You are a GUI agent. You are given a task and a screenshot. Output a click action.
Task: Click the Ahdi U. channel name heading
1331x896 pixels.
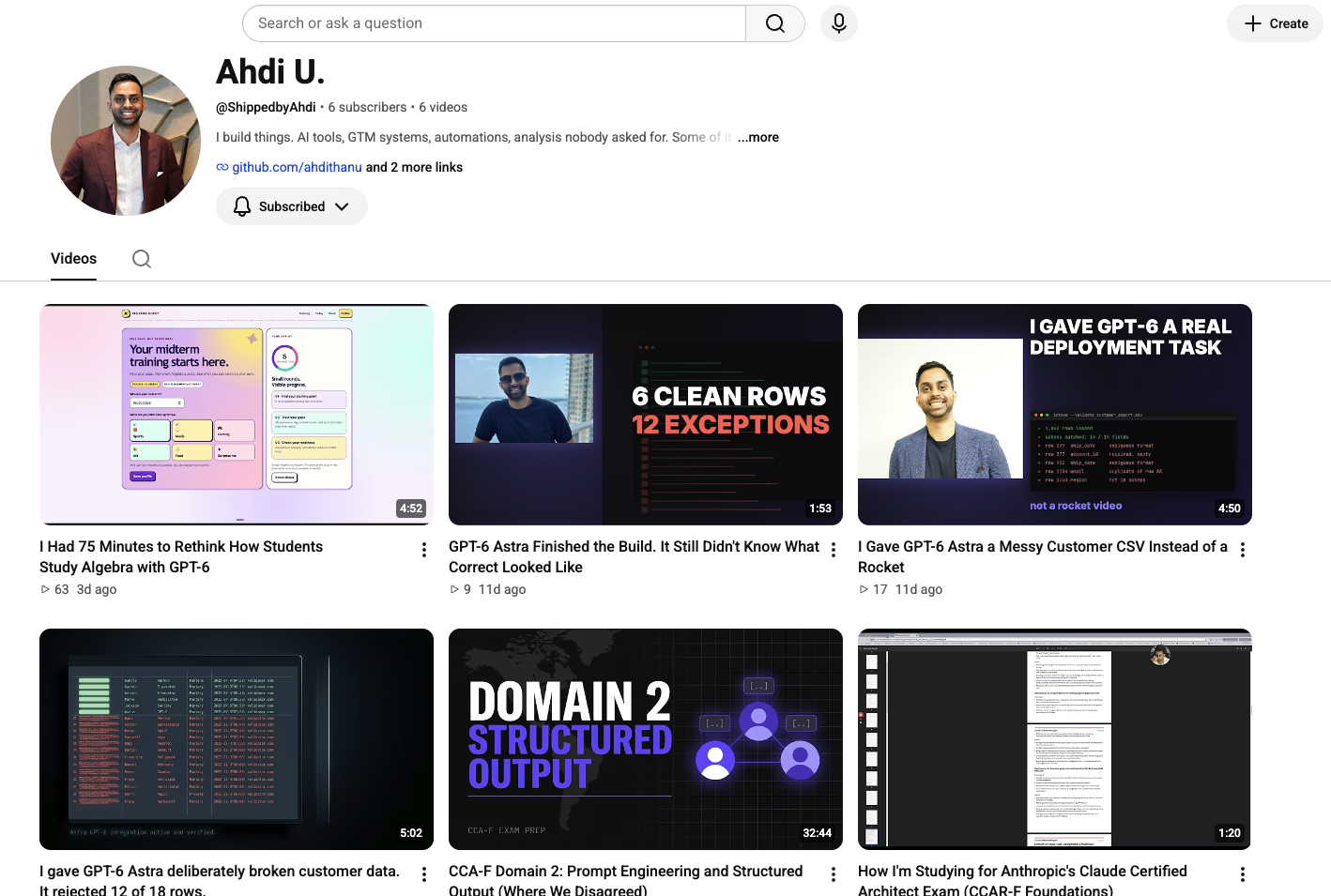coord(270,71)
